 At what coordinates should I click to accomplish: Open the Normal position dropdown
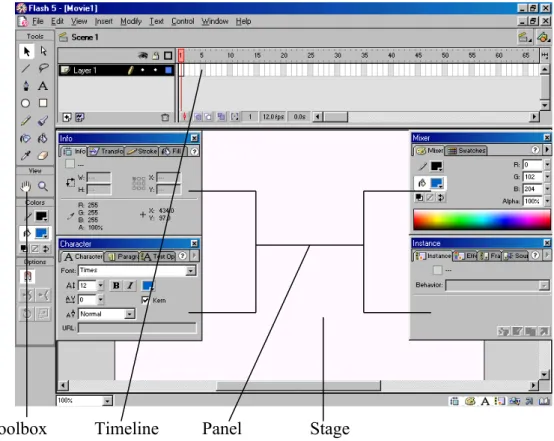130,314
